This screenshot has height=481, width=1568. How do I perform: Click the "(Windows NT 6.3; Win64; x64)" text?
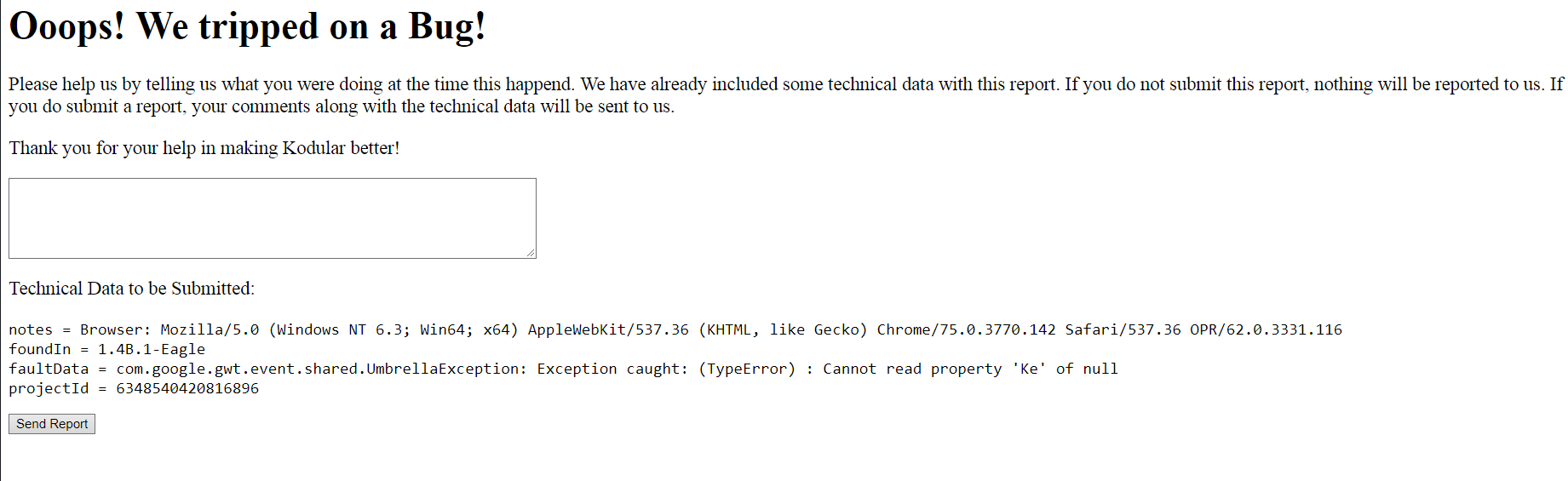(393, 329)
